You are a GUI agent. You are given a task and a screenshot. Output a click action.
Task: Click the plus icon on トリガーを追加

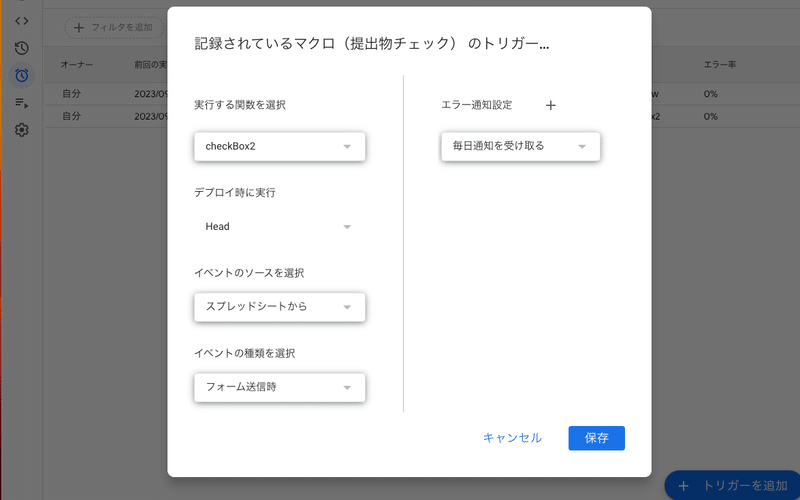(x=684, y=485)
